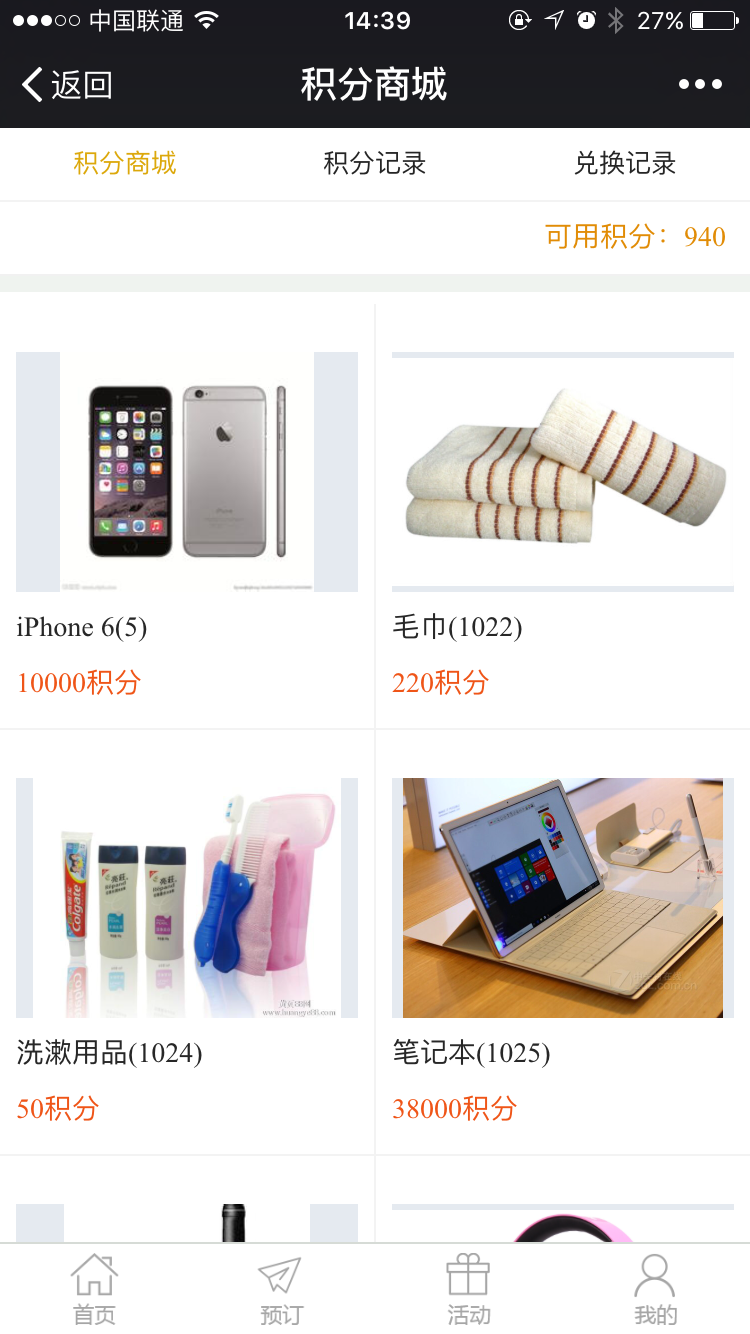Tap the 50积分 price label

pos(57,1108)
